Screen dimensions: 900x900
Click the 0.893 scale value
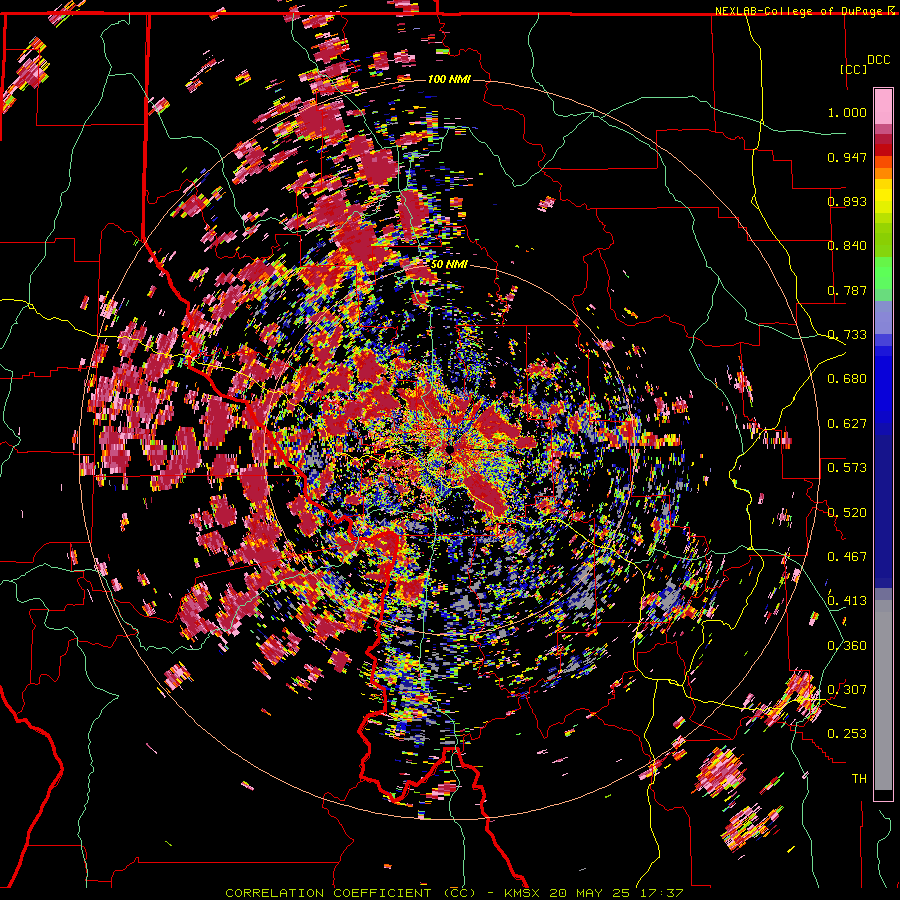(x=847, y=201)
